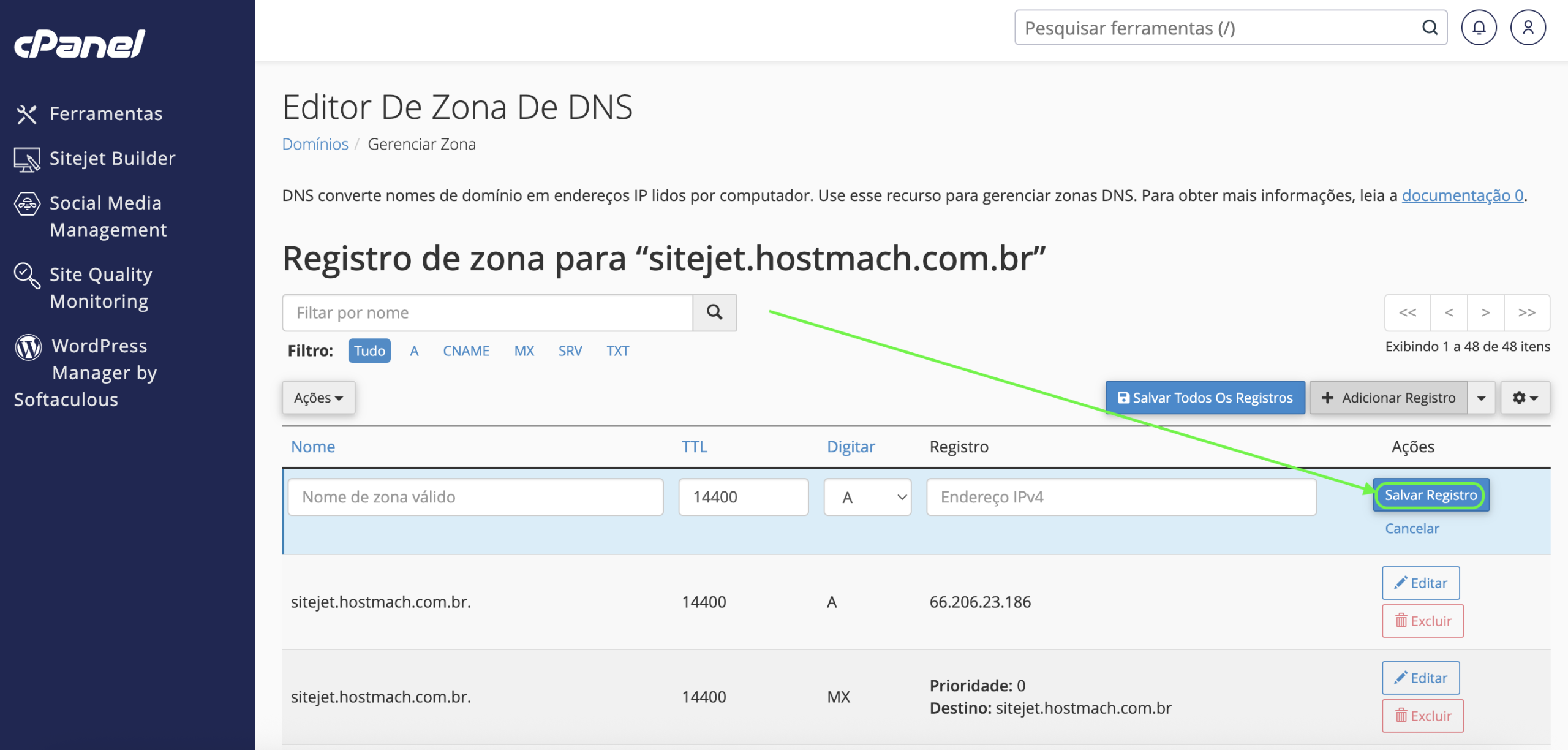Go to the last page (>>)

tap(1527, 312)
